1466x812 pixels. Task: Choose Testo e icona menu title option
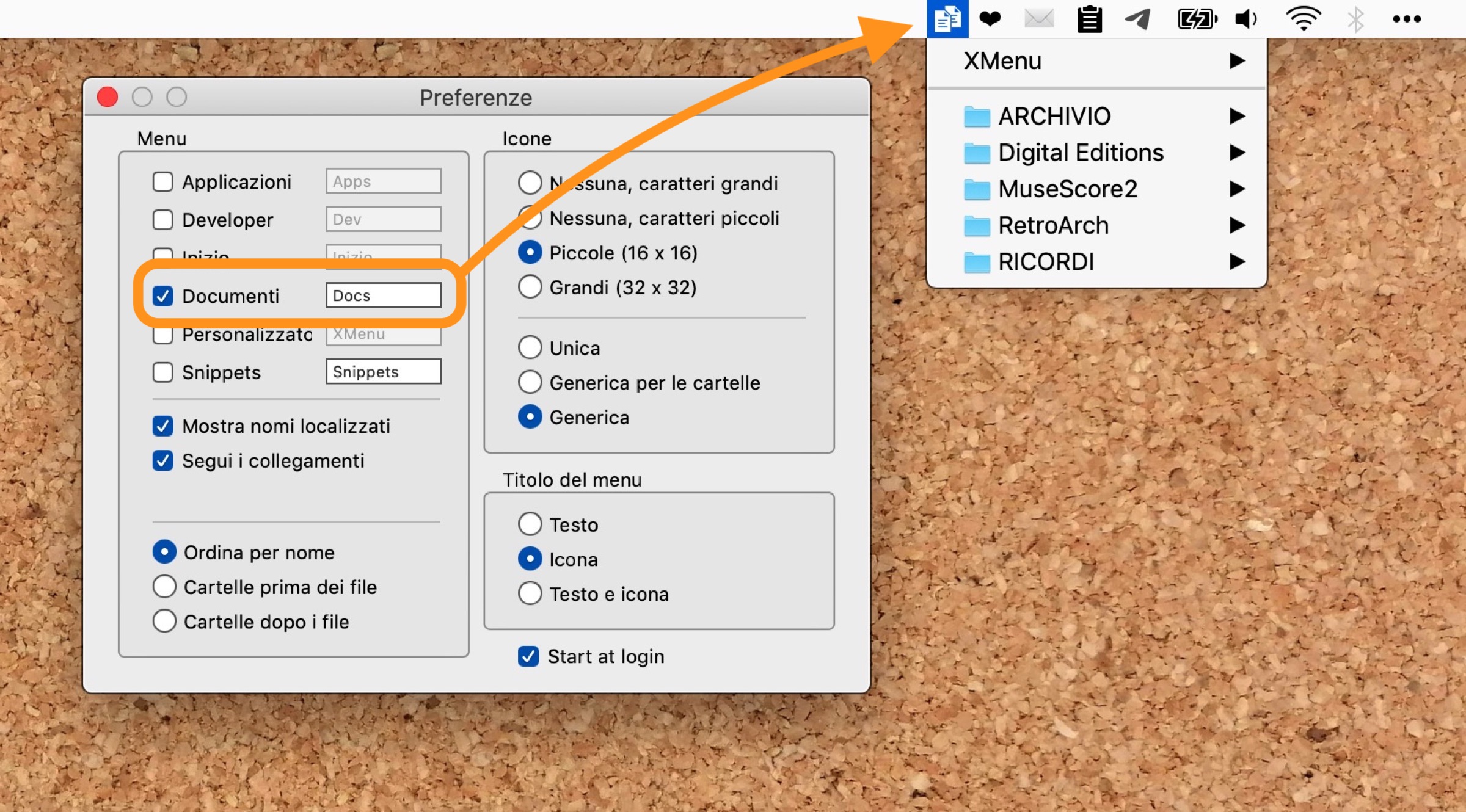pos(530,593)
